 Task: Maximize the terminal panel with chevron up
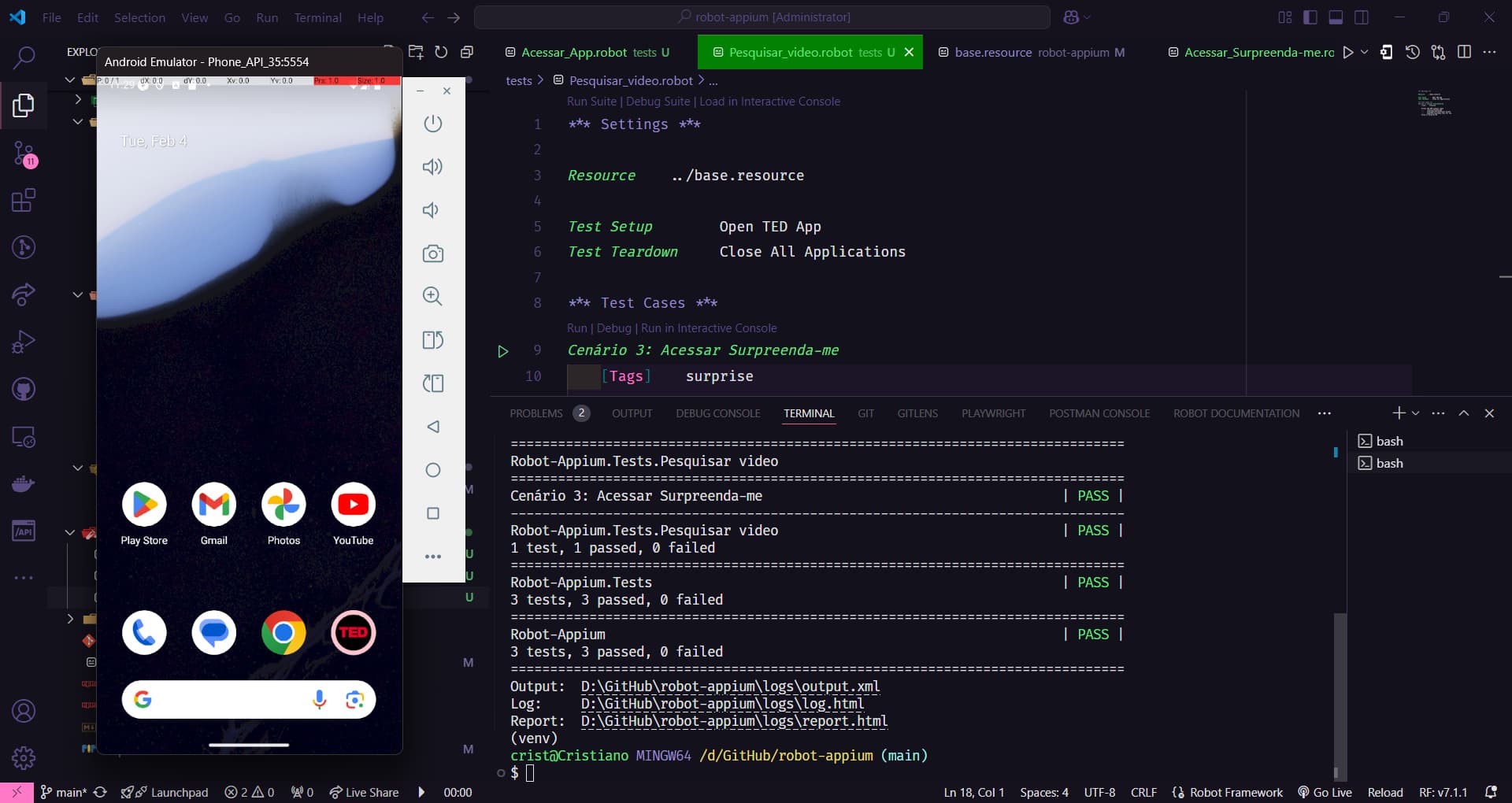[x=1464, y=413]
